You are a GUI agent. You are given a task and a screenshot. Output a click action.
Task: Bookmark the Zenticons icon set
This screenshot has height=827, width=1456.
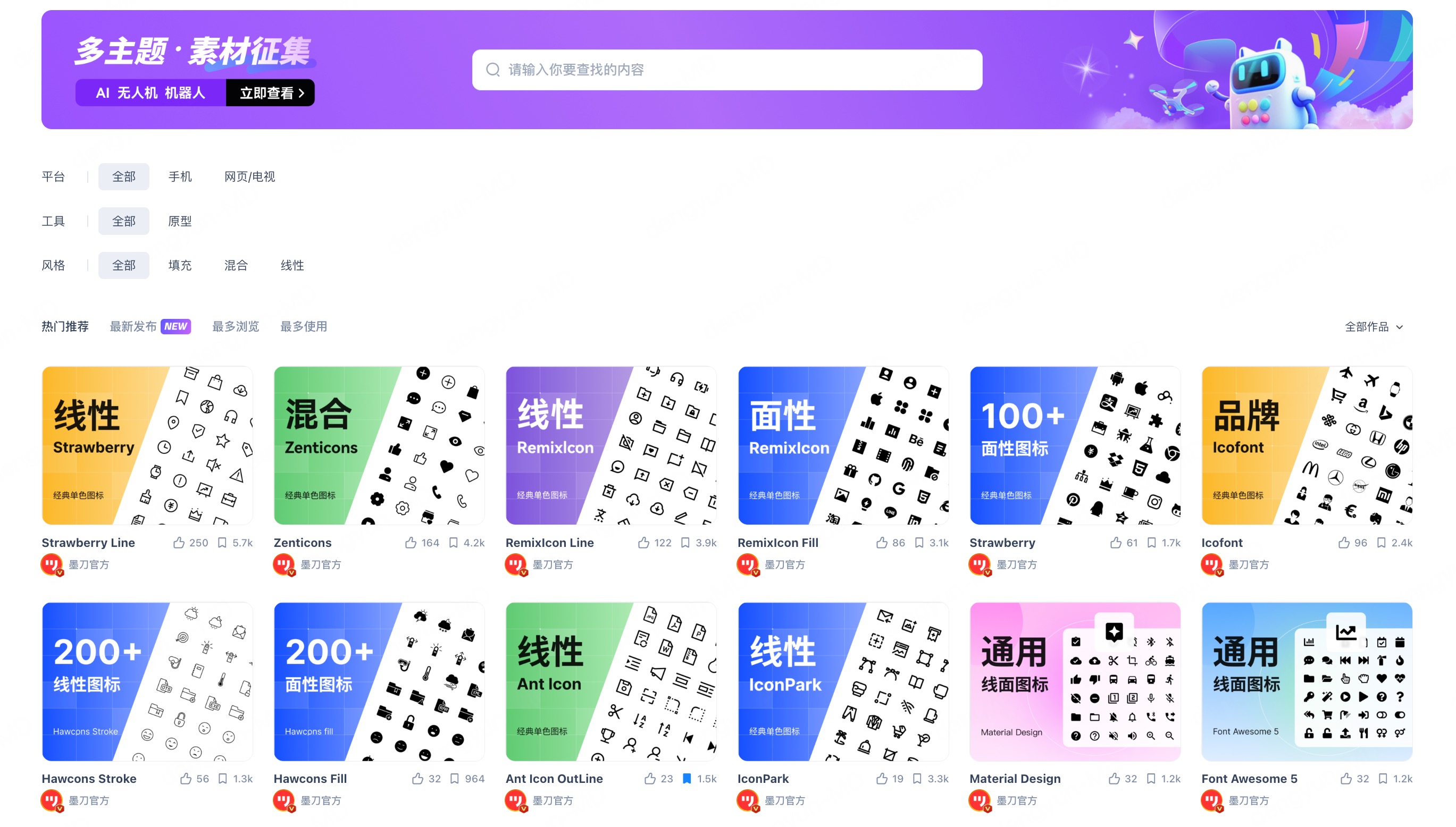click(453, 543)
